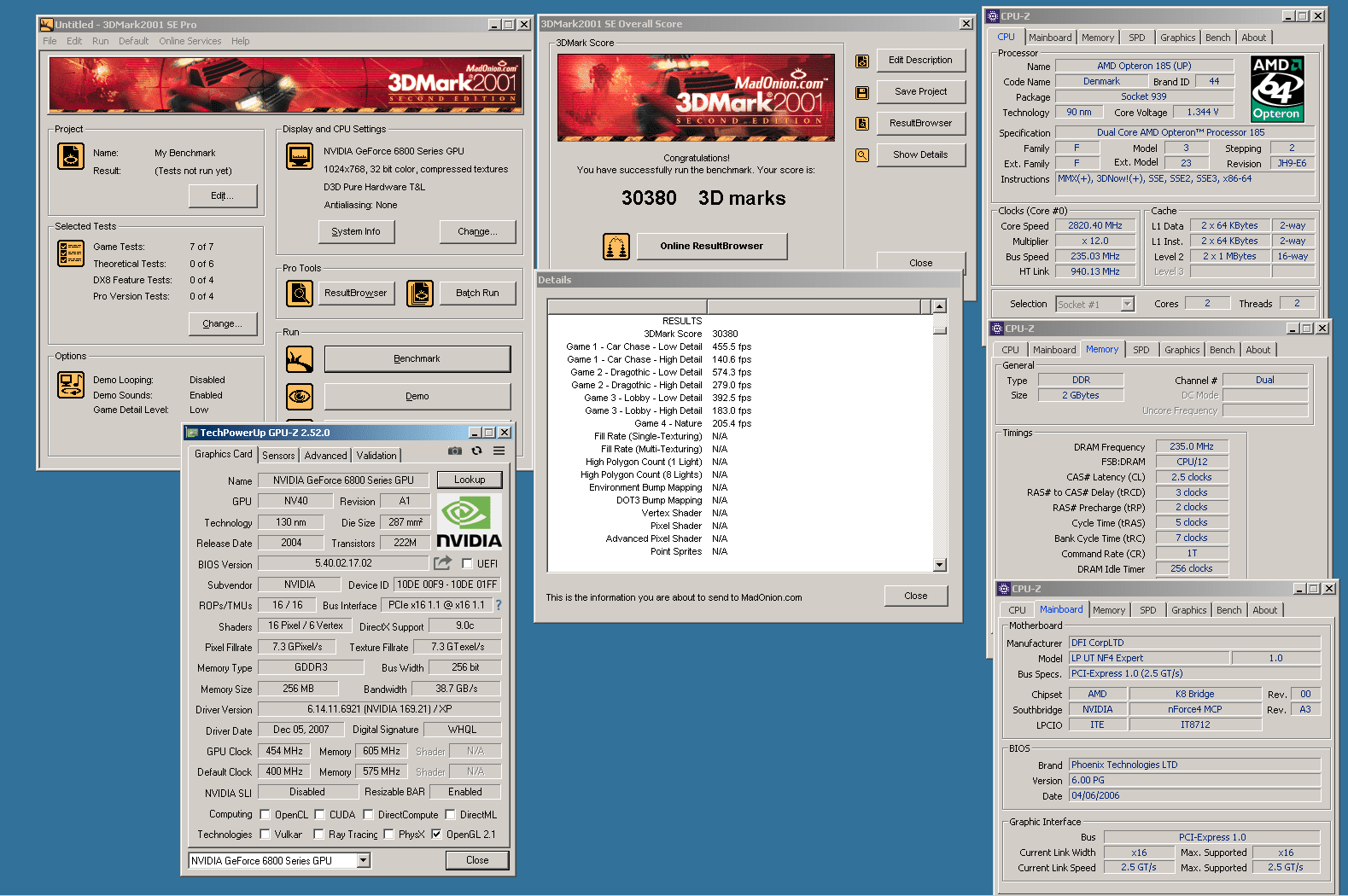Click the Details list scroll up arrow

click(940, 306)
